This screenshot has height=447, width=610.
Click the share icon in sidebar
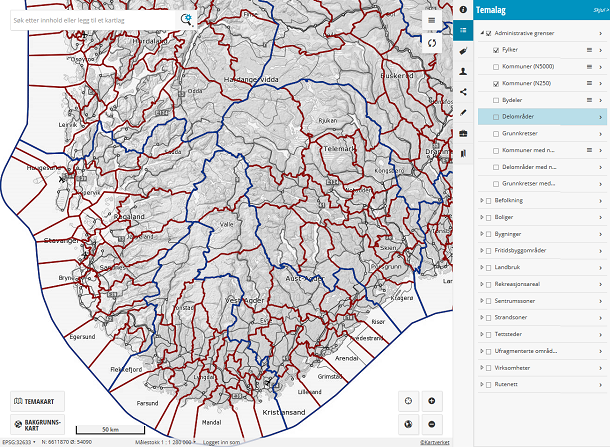(463, 92)
